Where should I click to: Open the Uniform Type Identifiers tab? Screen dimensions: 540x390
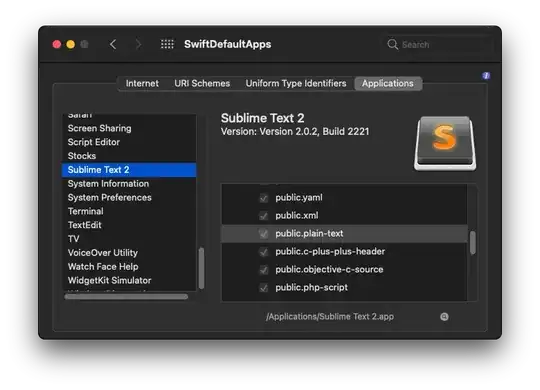[296, 83]
